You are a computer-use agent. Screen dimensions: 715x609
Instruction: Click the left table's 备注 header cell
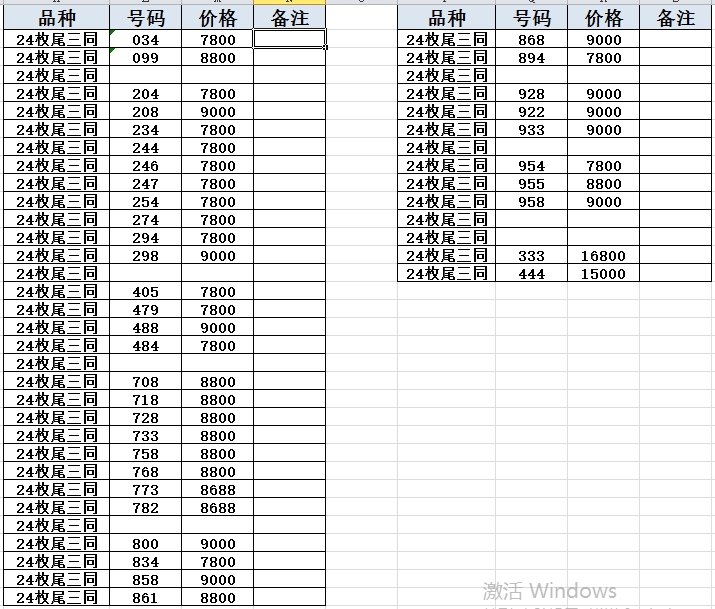pyautogui.click(x=289, y=18)
